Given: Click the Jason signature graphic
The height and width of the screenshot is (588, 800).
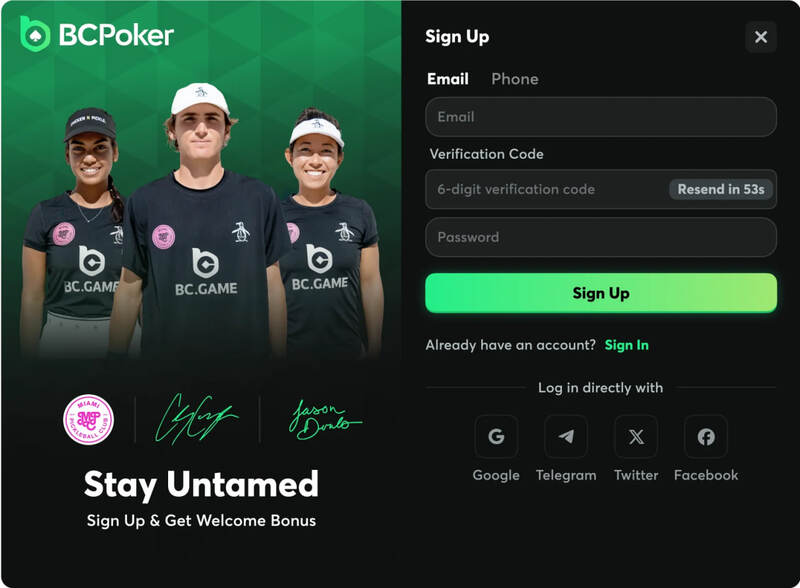Looking at the screenshot, I should click(x=324, y=420).
